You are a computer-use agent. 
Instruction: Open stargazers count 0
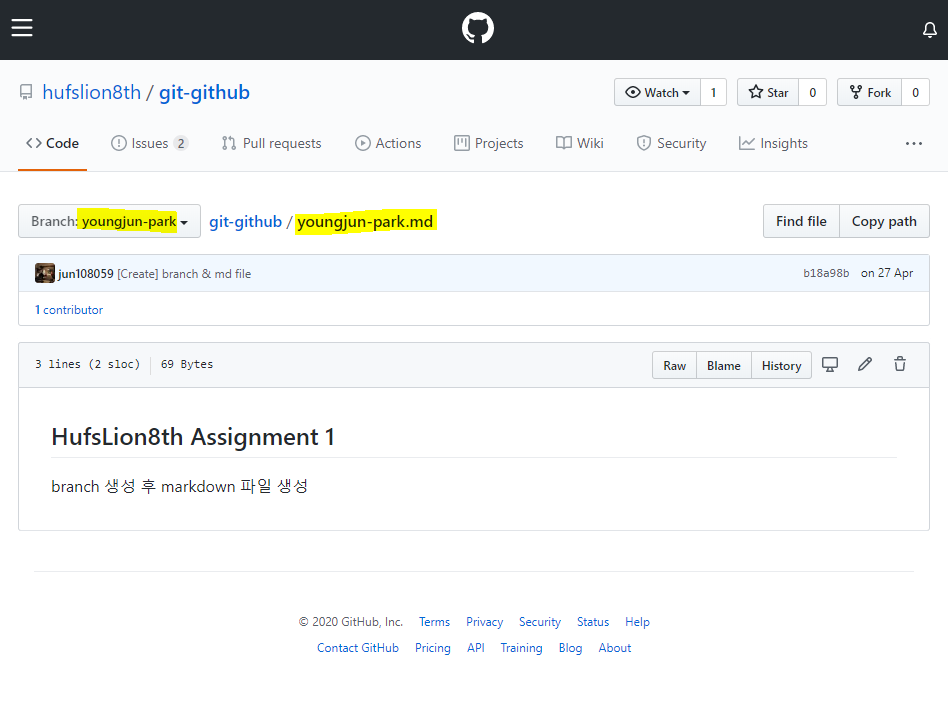click(x=813, y=93)
